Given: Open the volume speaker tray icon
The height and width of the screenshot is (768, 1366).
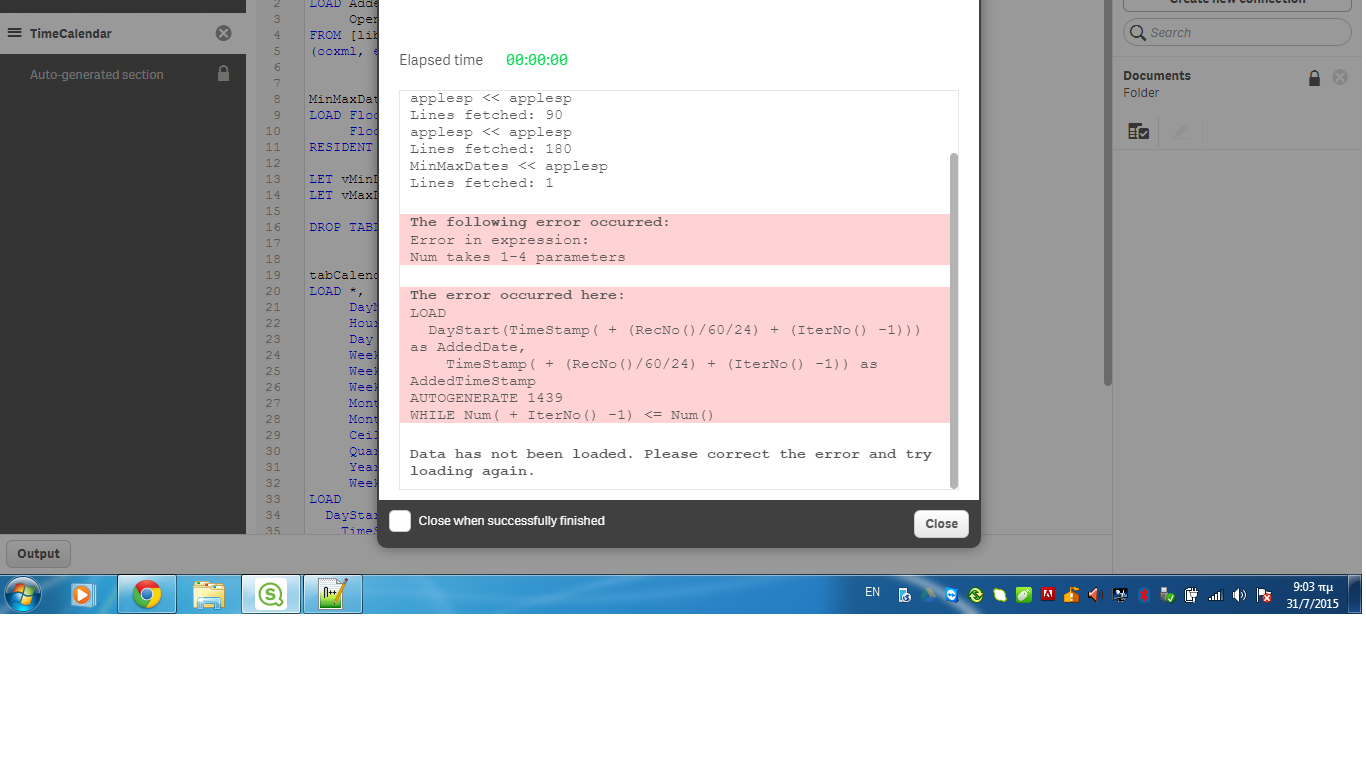Looking at the screenshot, I should 1239,594.
